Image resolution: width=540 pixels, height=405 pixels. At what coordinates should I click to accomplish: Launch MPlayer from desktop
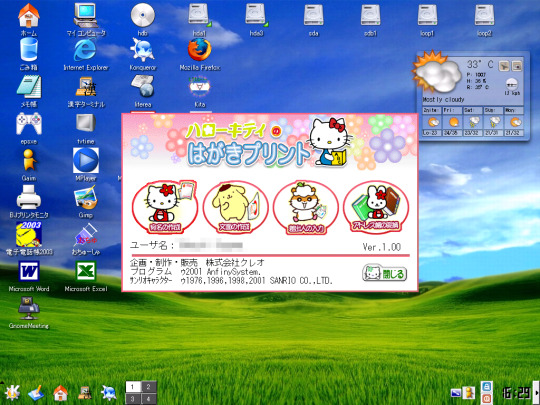tap(86, 165)
